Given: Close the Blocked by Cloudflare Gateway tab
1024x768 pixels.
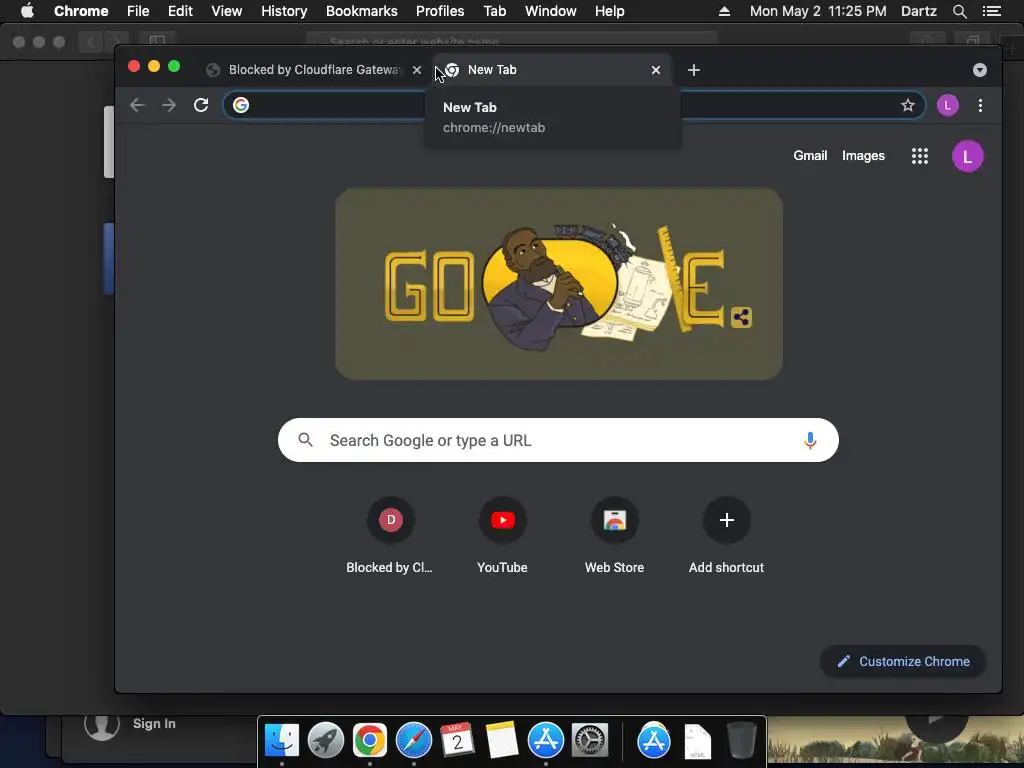Looking at the screenshot, I should 417,70.
